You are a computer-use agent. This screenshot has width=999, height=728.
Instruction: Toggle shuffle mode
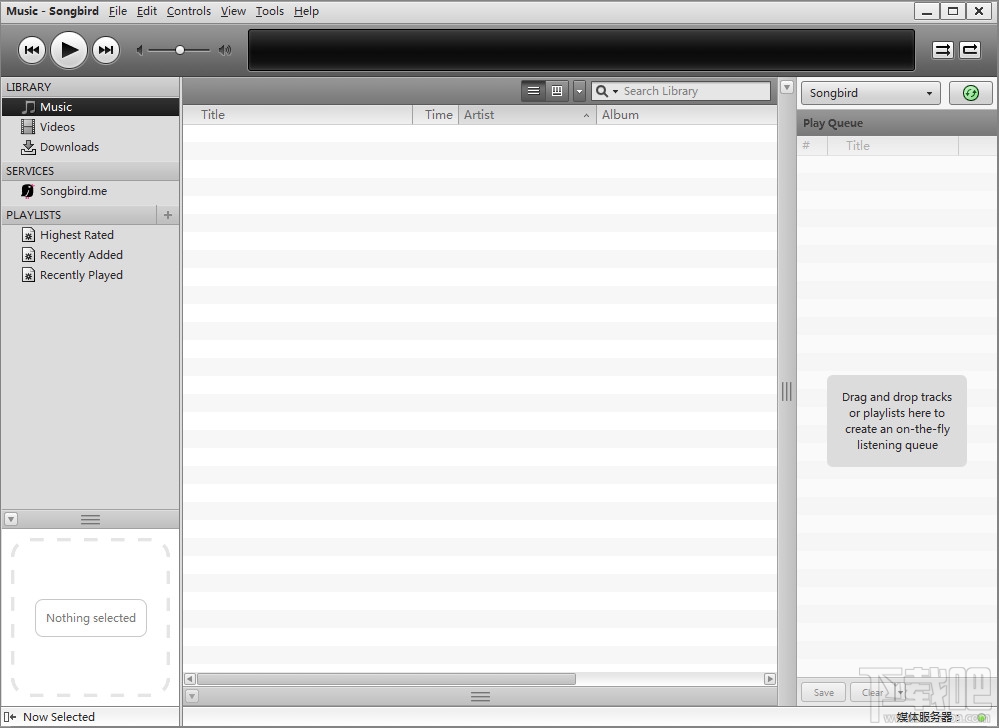(943, 50)
